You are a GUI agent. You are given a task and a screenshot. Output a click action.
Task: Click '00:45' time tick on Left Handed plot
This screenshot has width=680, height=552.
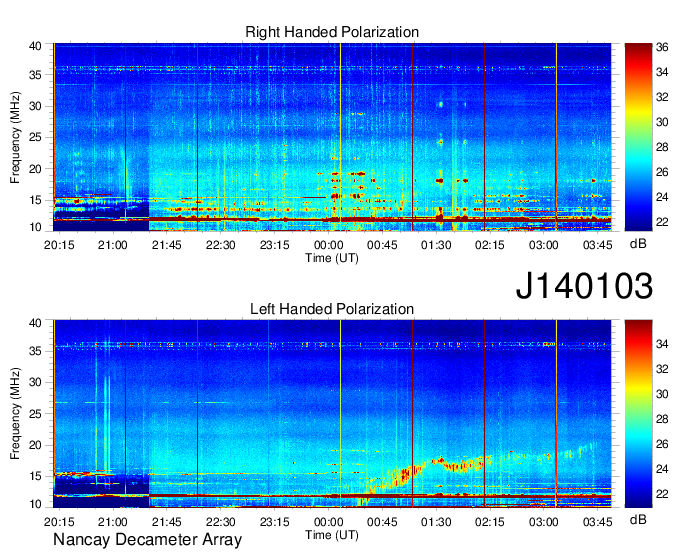tap(382, 522)
